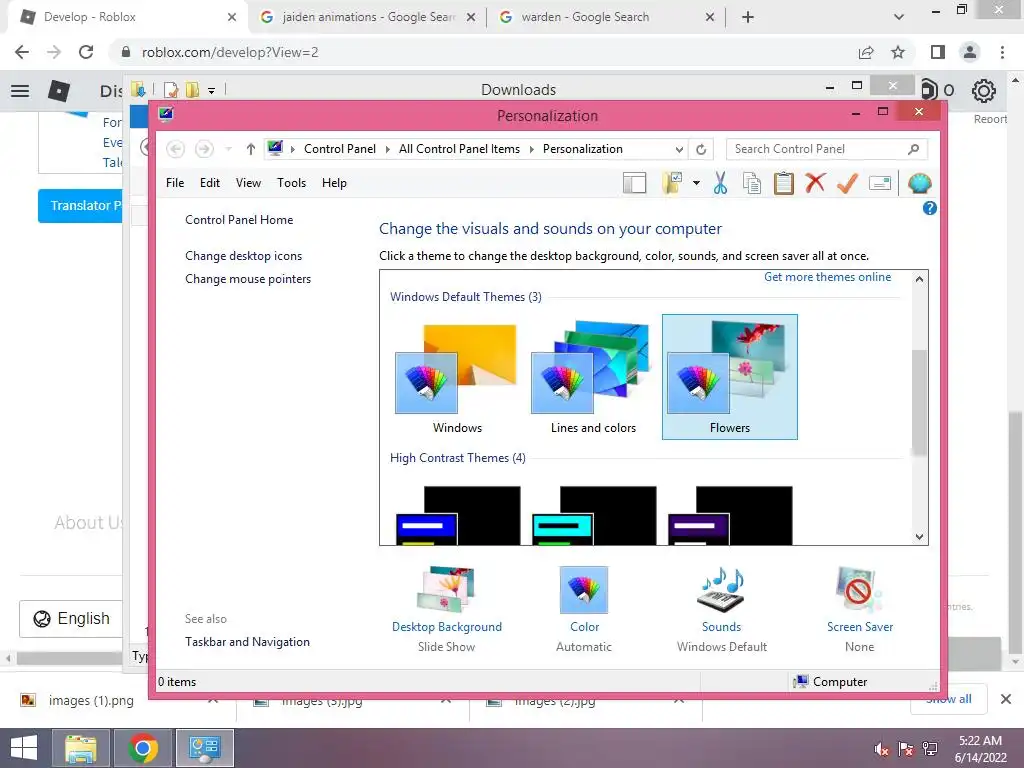The height and width of the screenshot is (768, 1024).
Task: Click the folder options toolbar icon
Action: point(672,184)
